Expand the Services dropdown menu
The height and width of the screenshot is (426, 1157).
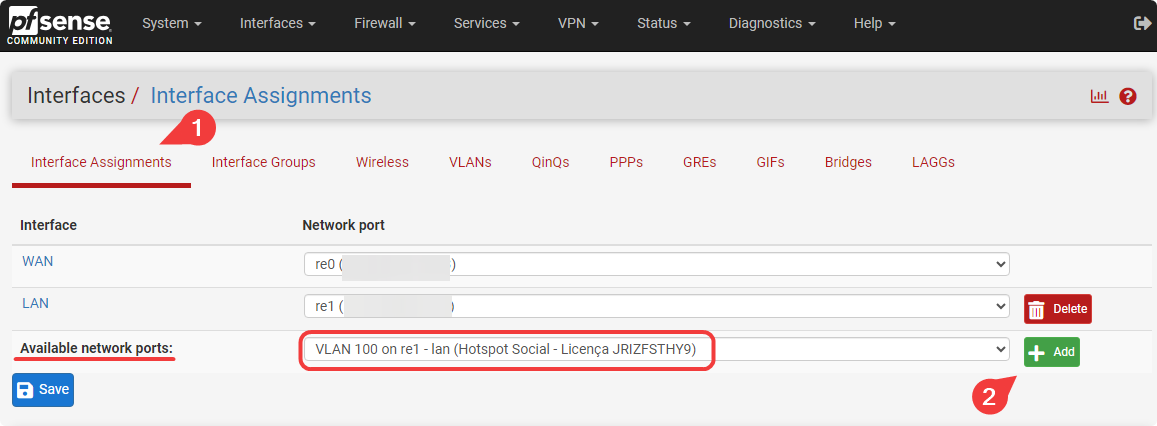point(486,23)
